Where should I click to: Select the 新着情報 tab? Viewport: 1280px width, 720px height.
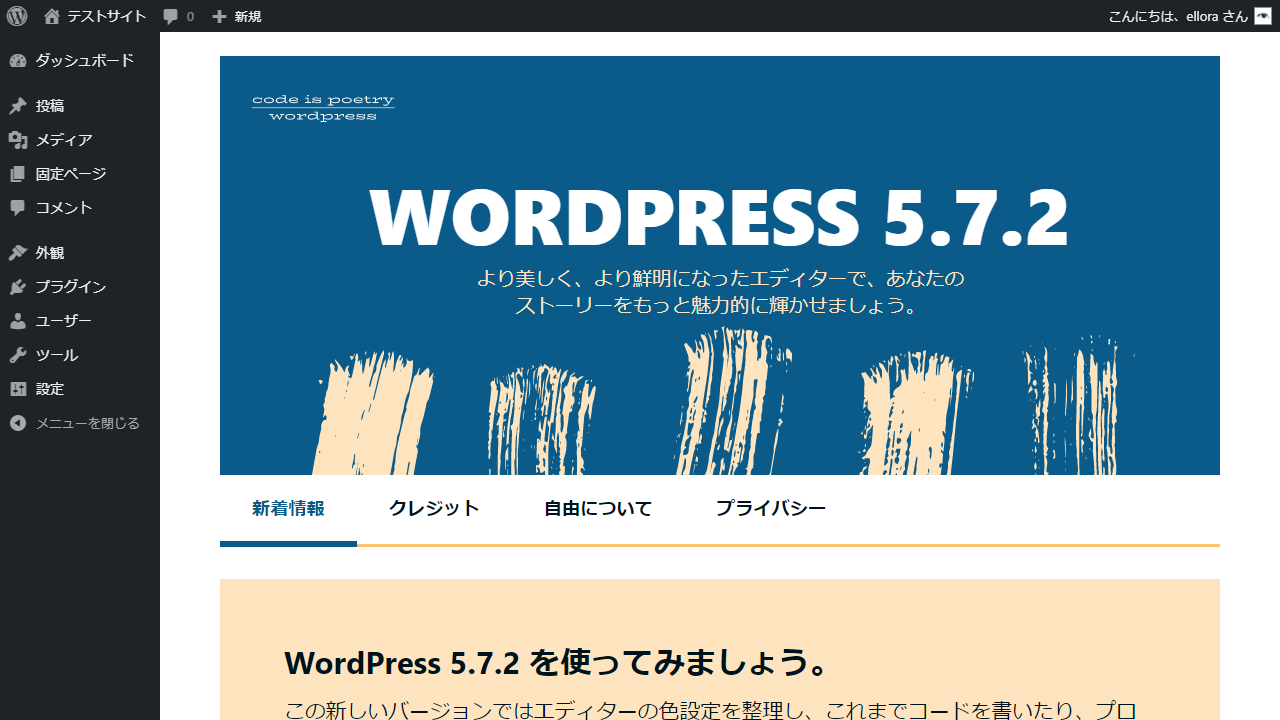click(288, 508)
